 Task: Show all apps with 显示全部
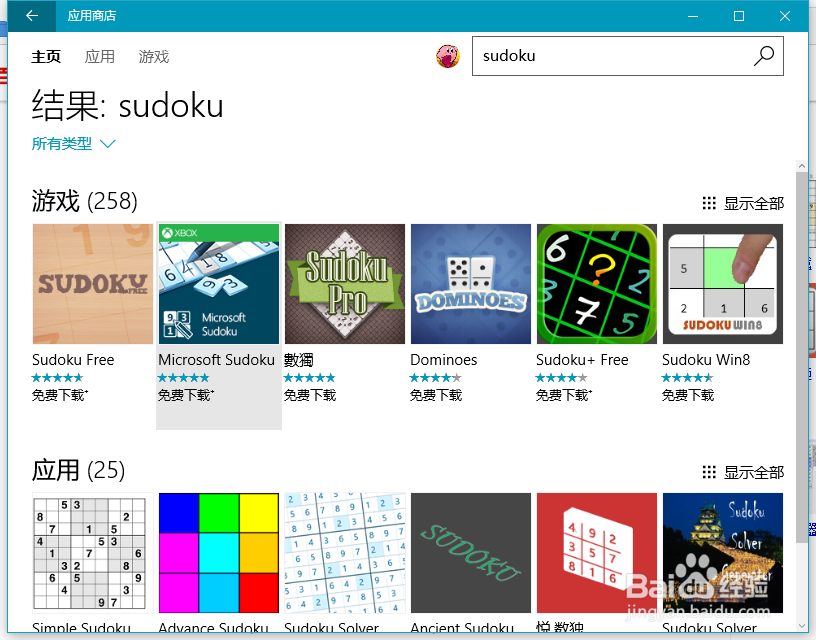[x=754, y=472]
